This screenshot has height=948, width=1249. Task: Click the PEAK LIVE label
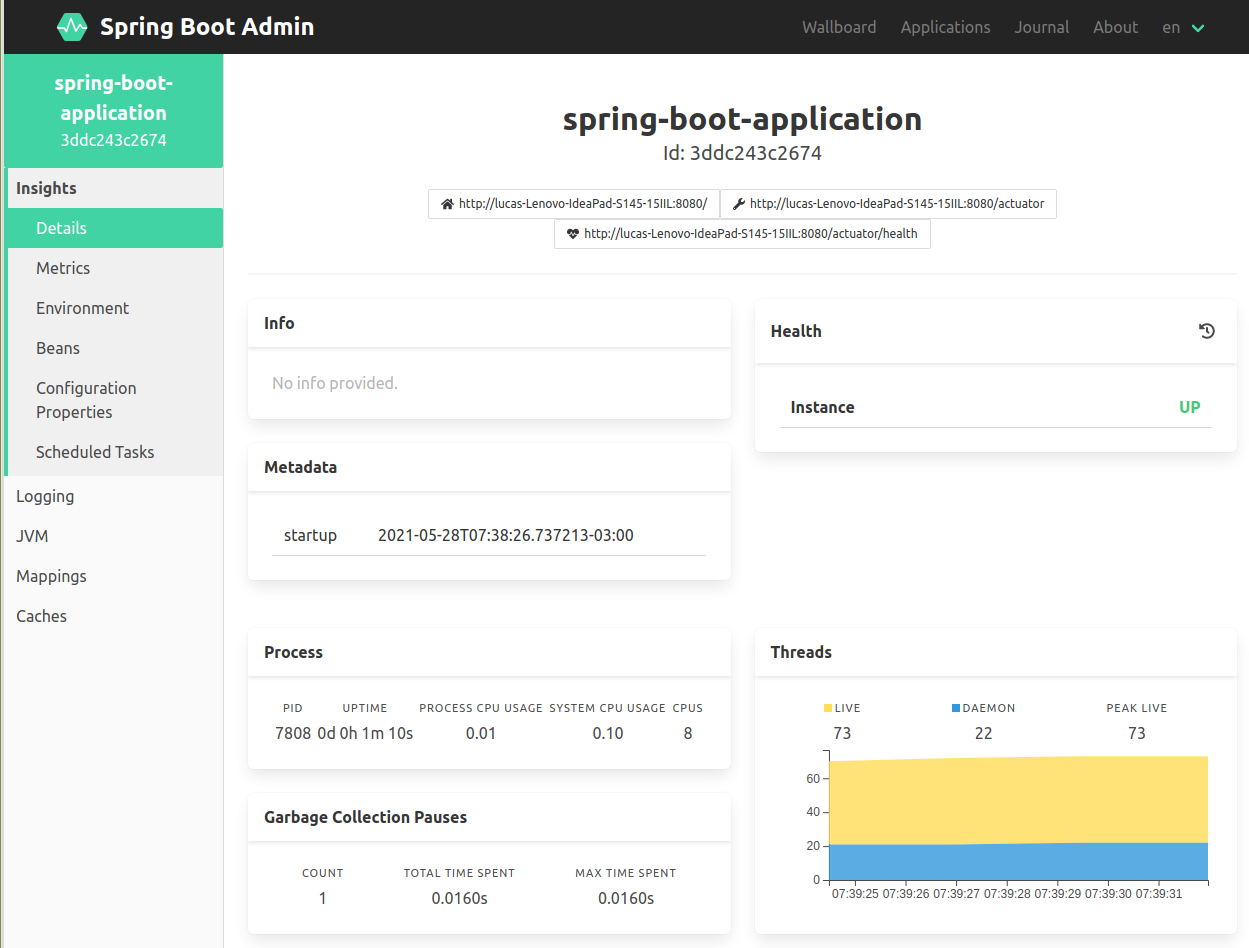pos(1137,708)
